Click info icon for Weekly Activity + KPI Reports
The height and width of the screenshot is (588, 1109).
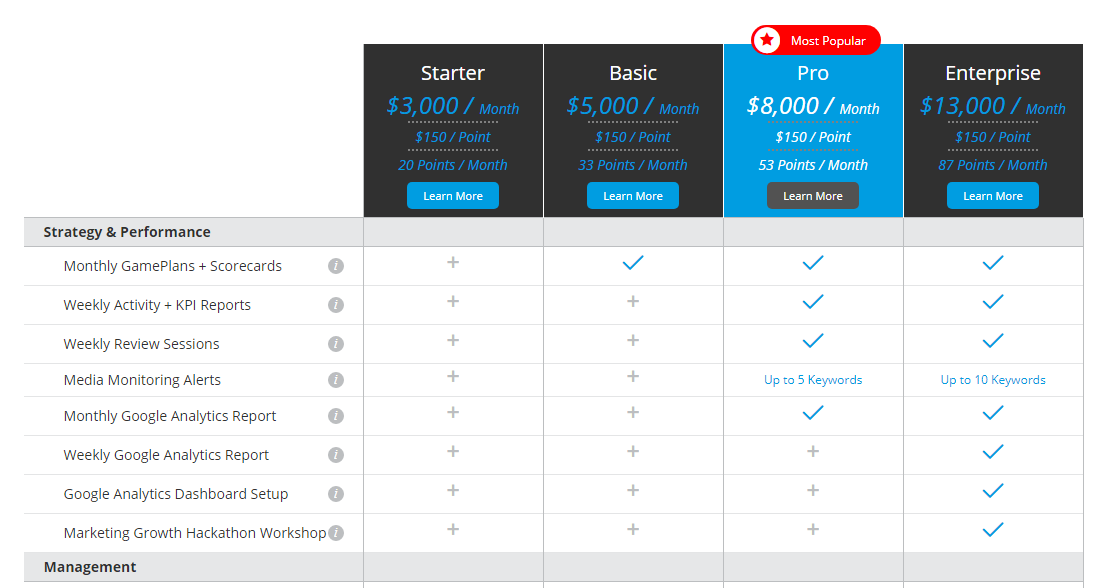coord(336,305)
